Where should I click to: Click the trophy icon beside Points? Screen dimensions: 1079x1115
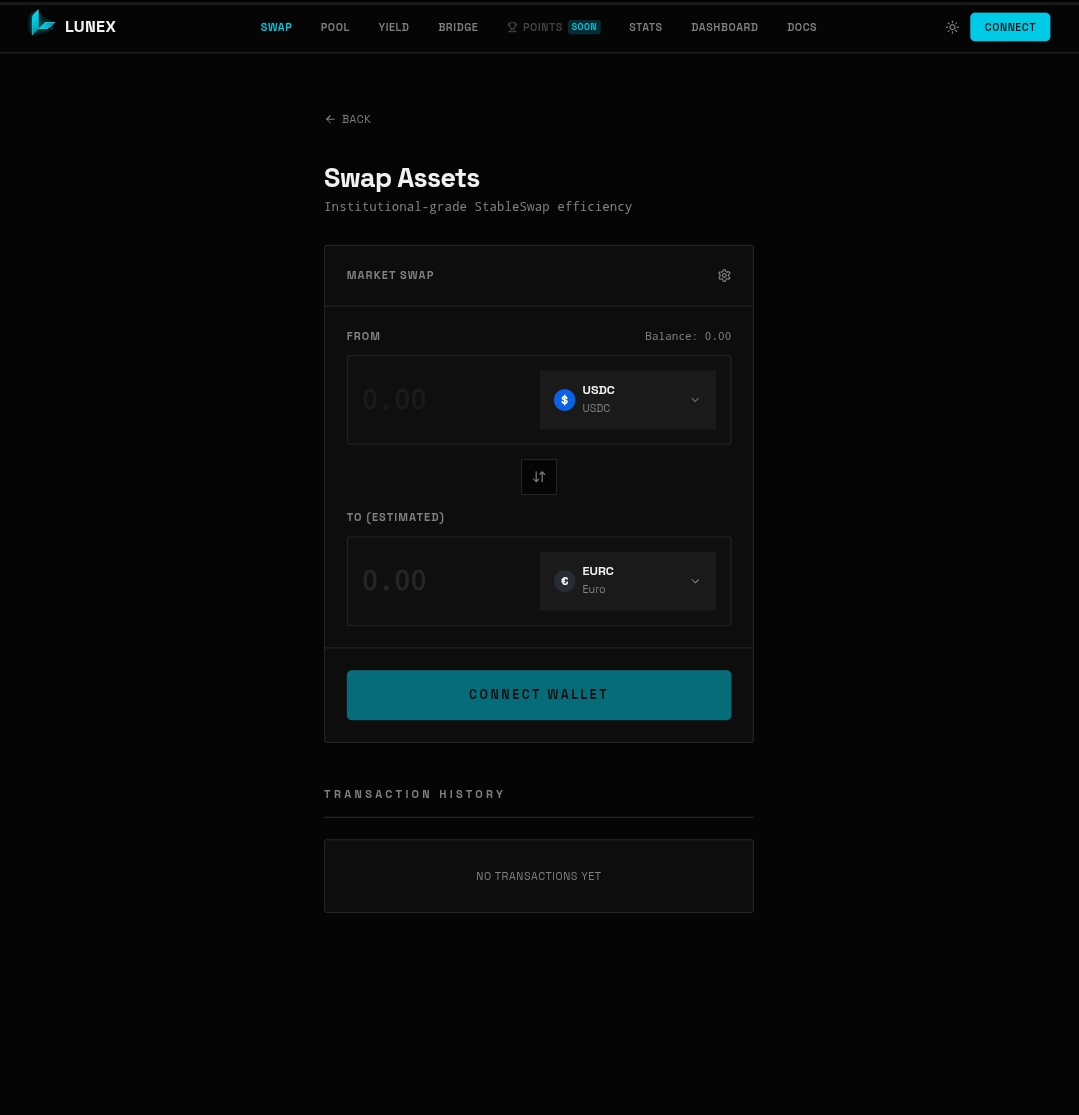pos(512,27)
